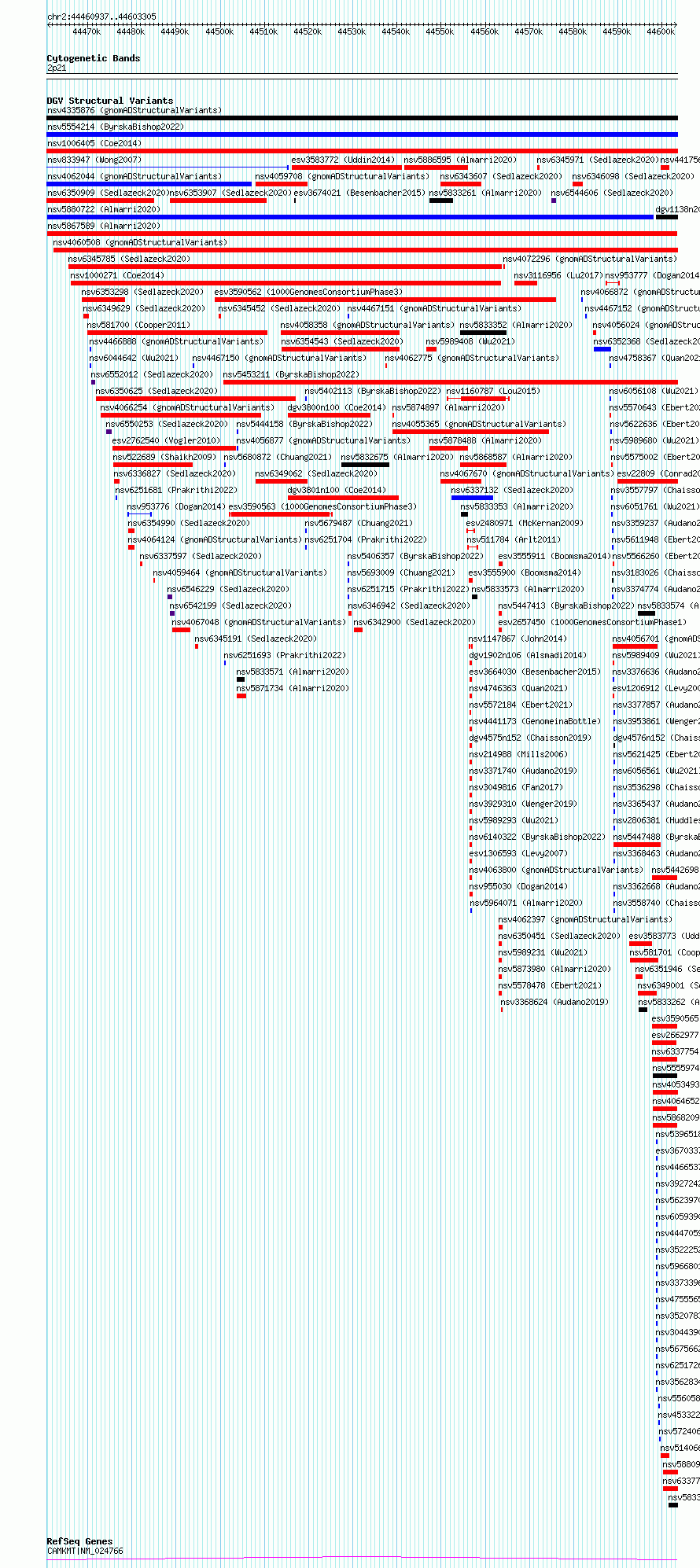Screen dimensions: 700x1568
Task: Click the DGV Structural Variants track title
Action: [109, 101]
